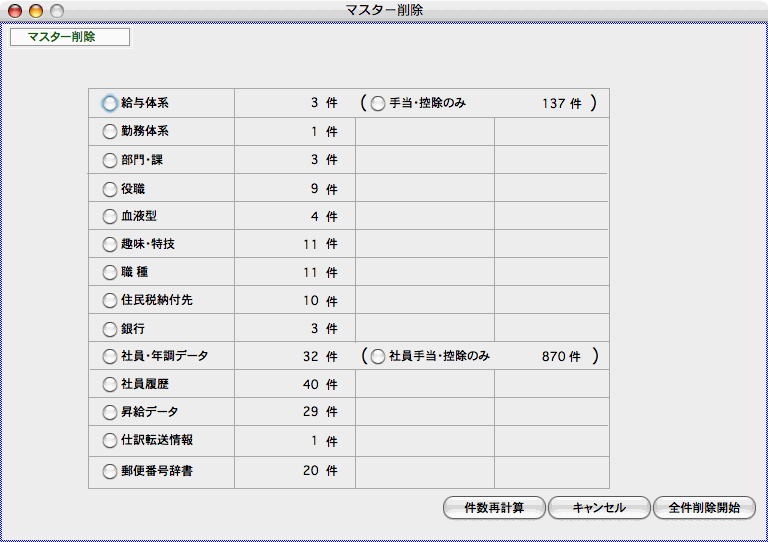Enable the 社員手当・控除のみ option
Viewport: 768px width, 542px height.
coord(378,356)
